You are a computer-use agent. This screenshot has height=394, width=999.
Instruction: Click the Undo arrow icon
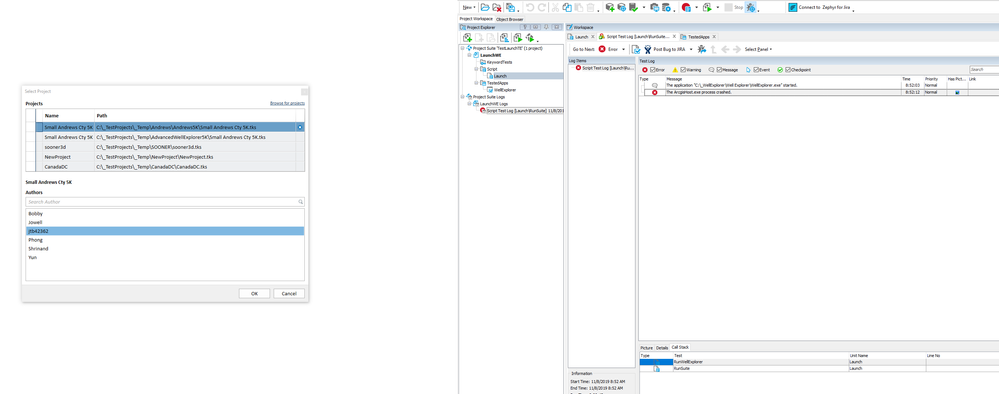click(530, 8)
